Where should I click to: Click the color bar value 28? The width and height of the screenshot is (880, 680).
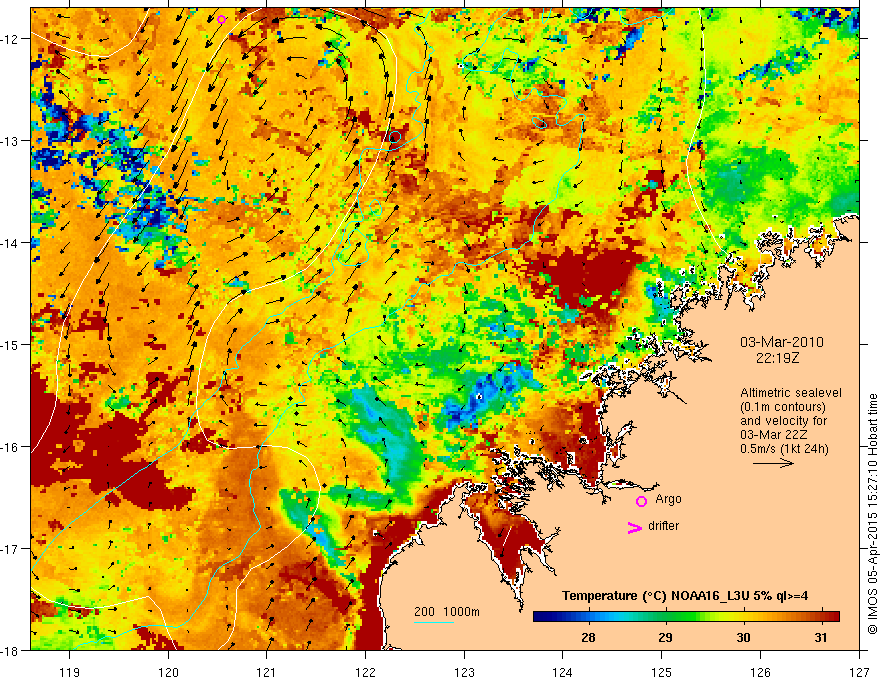[x=588, y=637]
